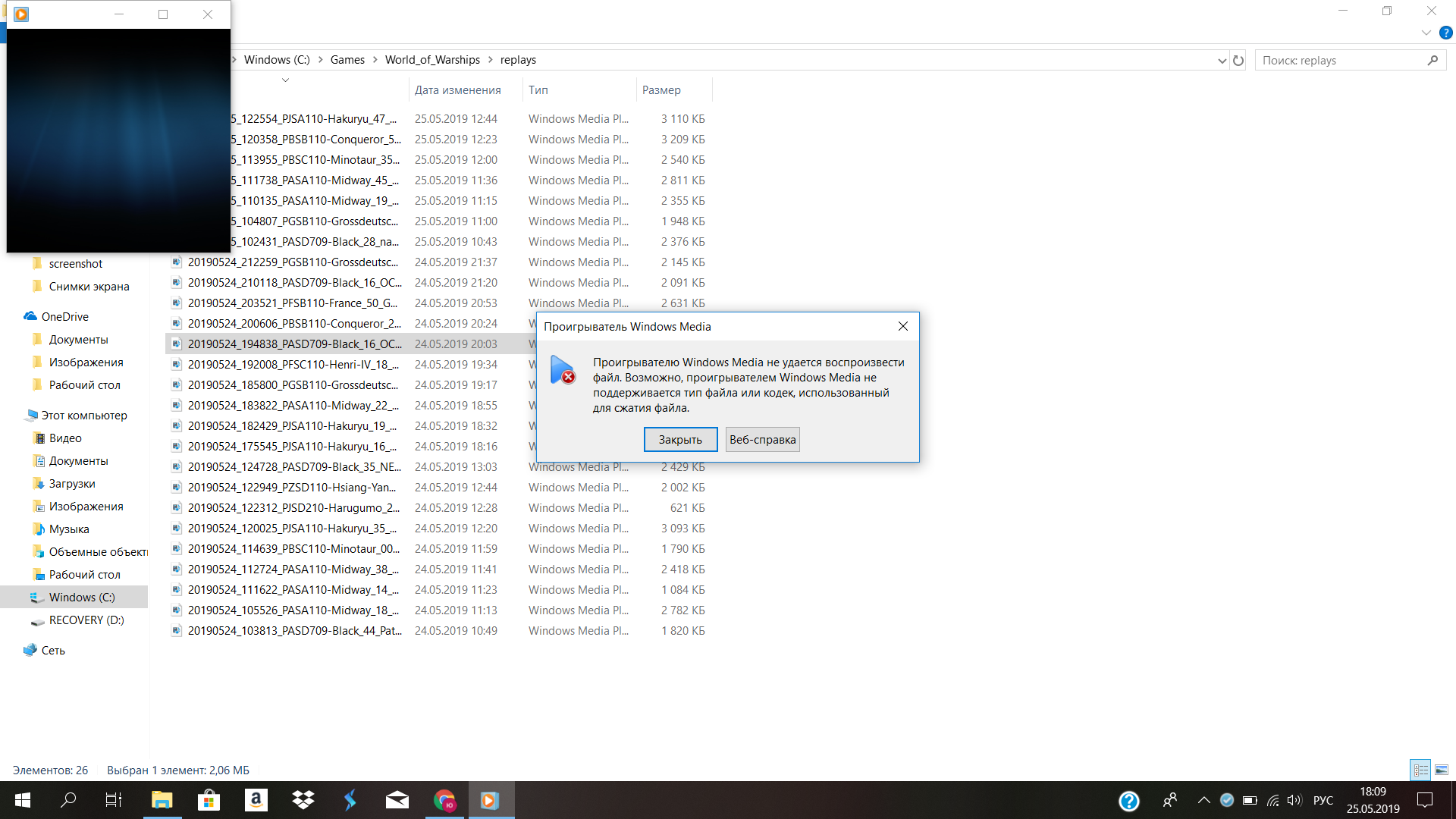Open the notification action center icon
Viewport: 1456px width, 819px height.
coord(1425,800)
